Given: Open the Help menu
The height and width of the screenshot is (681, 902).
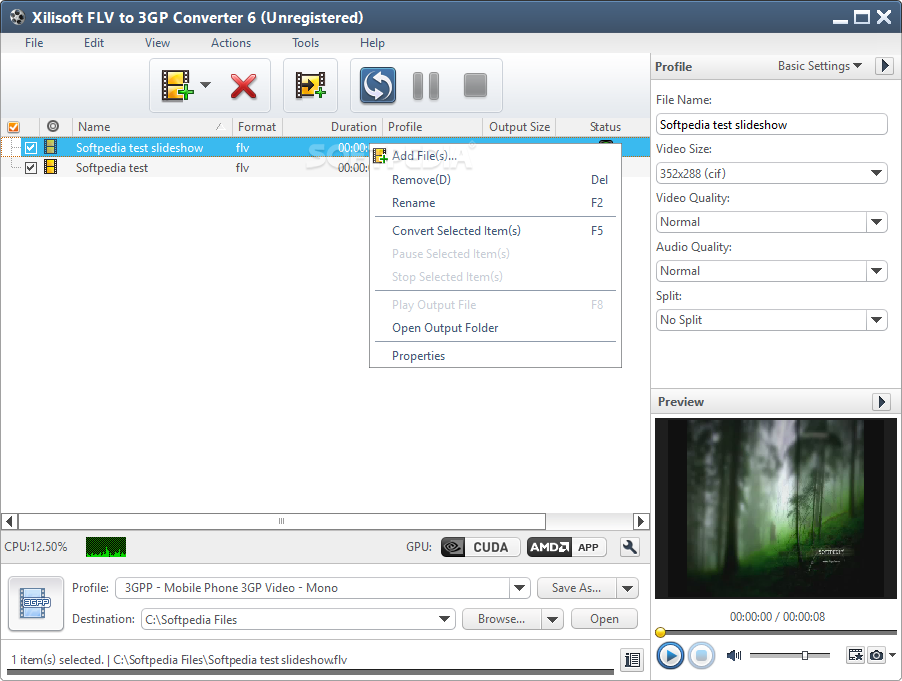Looking at the screenshot, I should [x=372, y=43].
